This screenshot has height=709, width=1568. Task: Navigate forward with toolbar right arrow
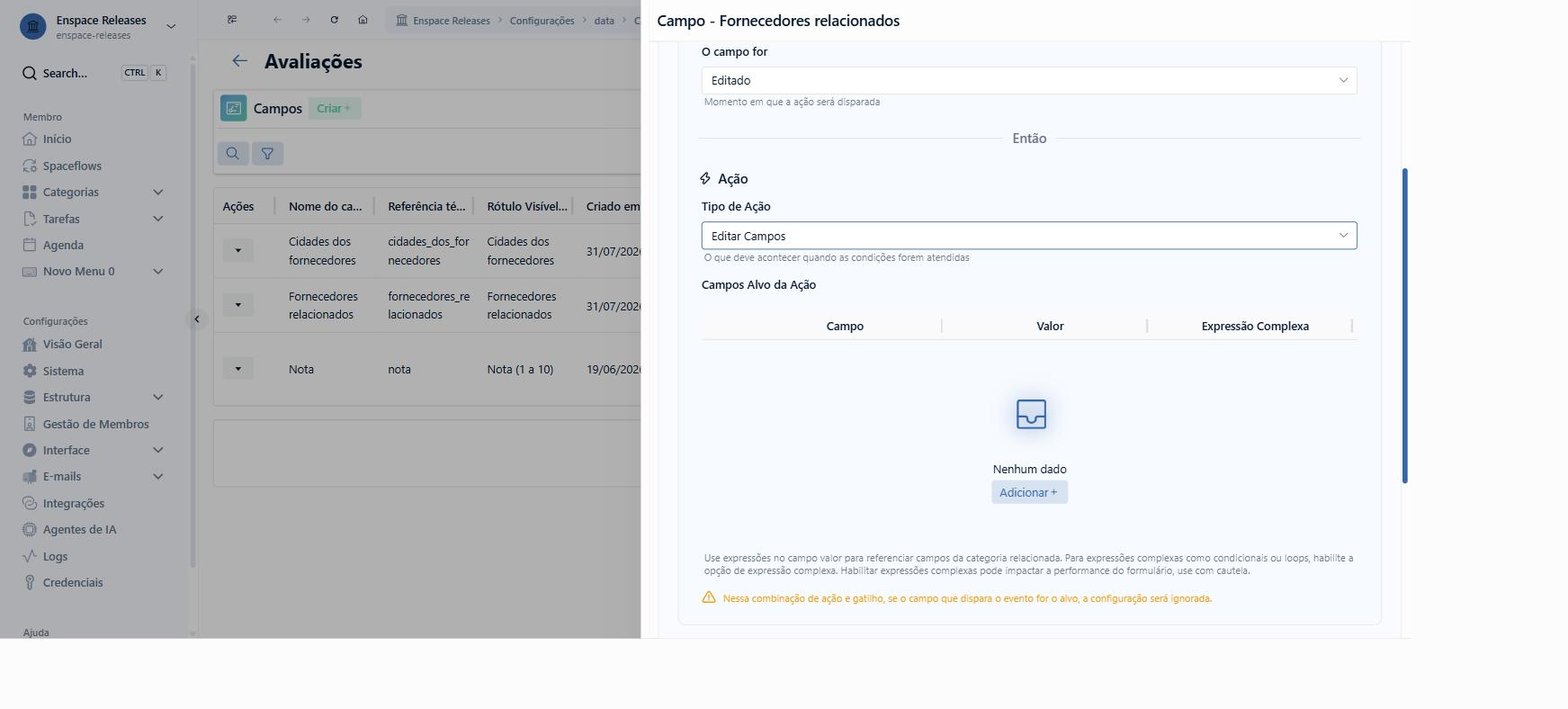pos(306,20)
